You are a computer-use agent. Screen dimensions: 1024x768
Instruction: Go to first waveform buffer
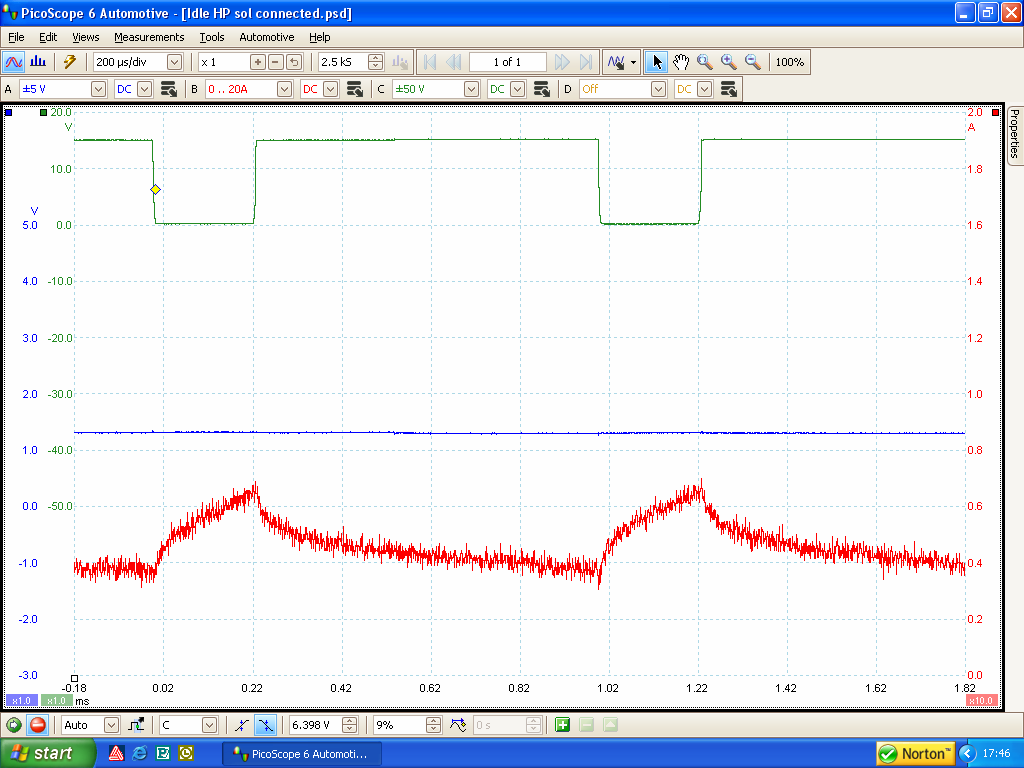pyautogui.click(x=430, y=62)
